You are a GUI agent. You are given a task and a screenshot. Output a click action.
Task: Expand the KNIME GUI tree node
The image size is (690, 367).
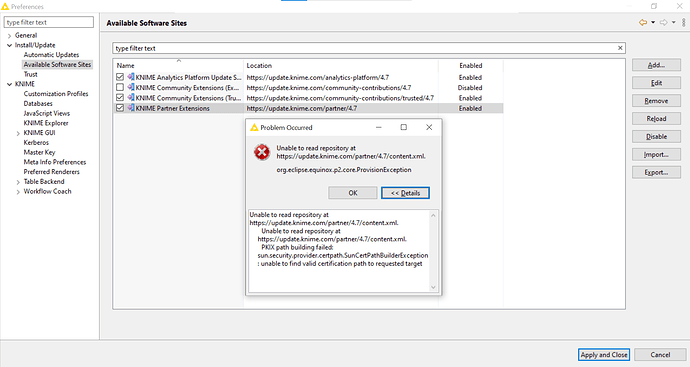coord(18,133)
